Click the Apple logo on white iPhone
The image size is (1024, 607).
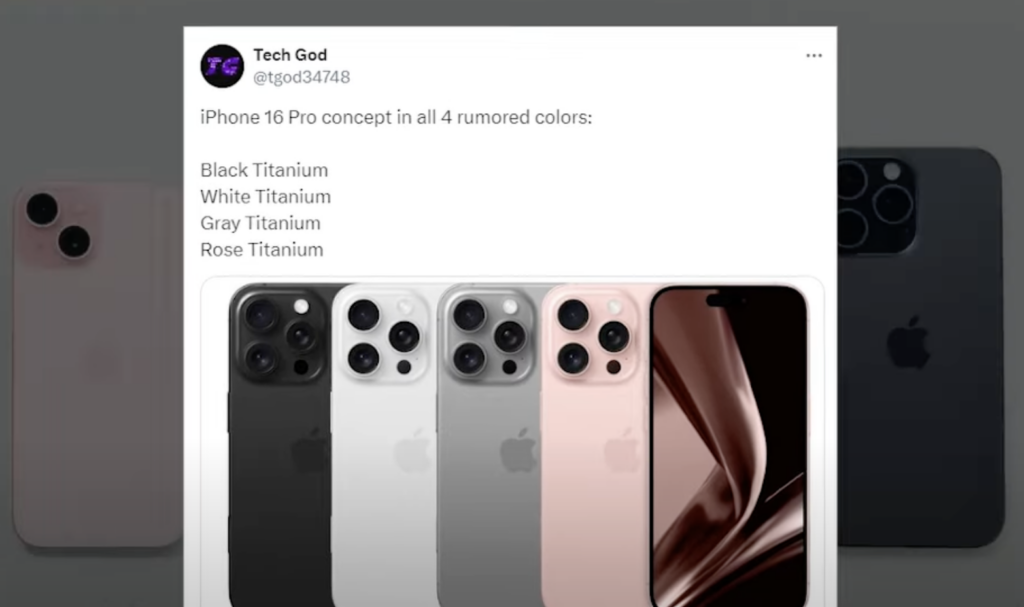click(x=413, y=450)
